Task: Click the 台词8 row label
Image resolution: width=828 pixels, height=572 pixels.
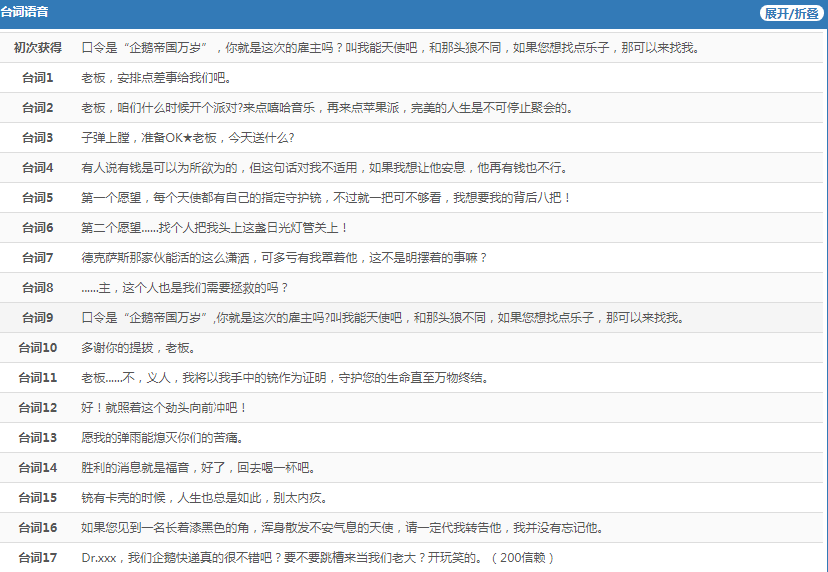Action: coord(37,288)
